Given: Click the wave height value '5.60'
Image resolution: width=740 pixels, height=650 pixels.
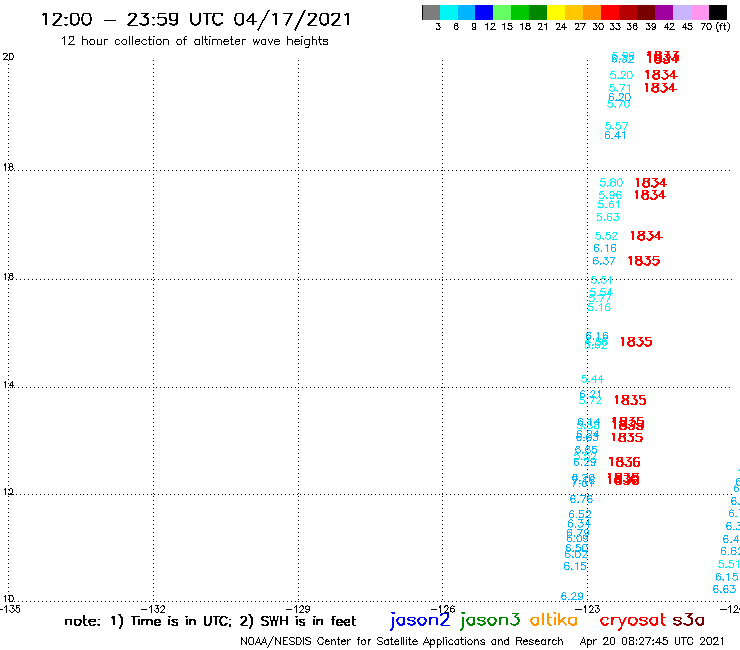Looking at the screenshot, I should [611, 183].
